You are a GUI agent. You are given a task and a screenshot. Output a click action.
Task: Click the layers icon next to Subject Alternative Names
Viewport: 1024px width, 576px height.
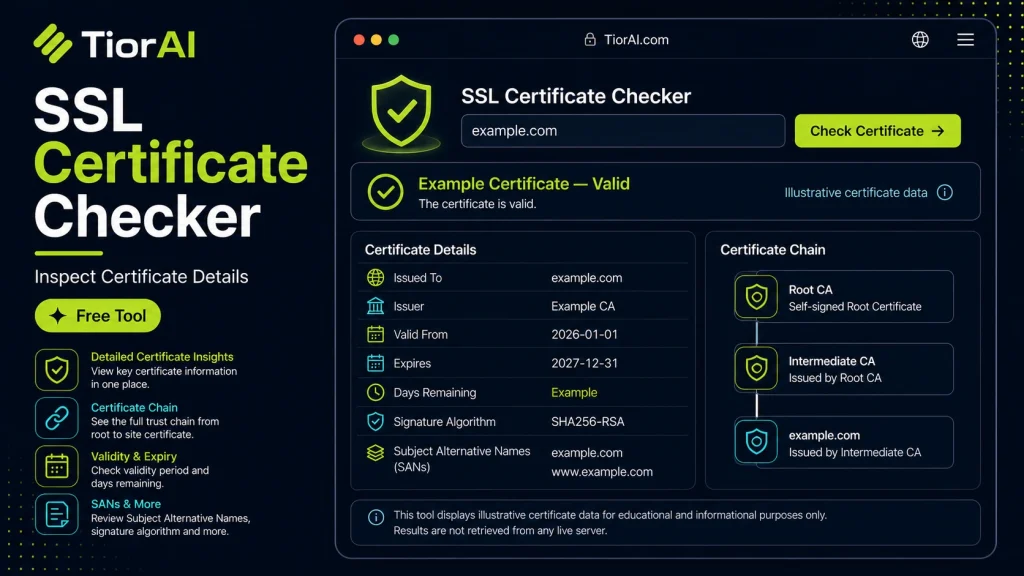point(376,453)
